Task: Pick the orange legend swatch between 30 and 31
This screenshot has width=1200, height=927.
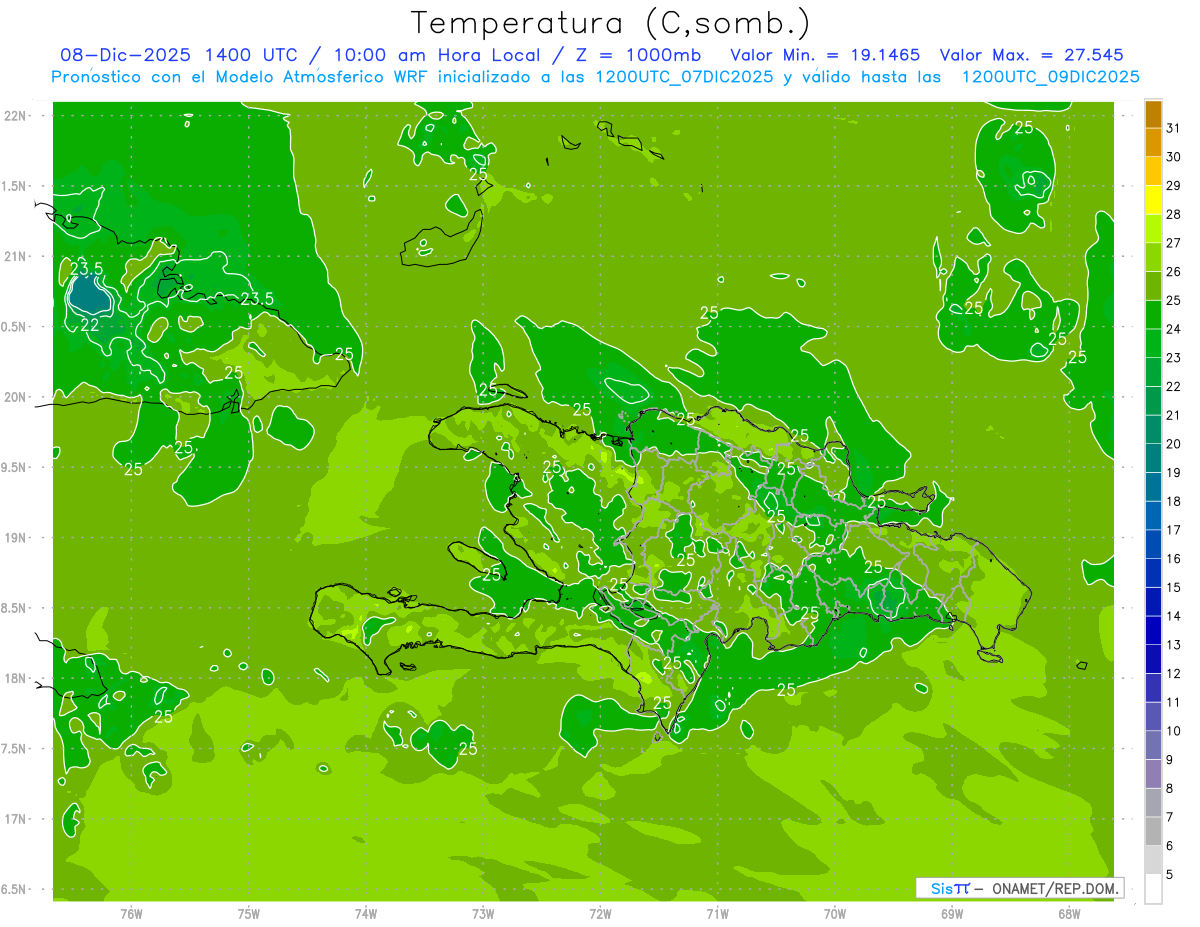Action: (x=1153, y=142)
